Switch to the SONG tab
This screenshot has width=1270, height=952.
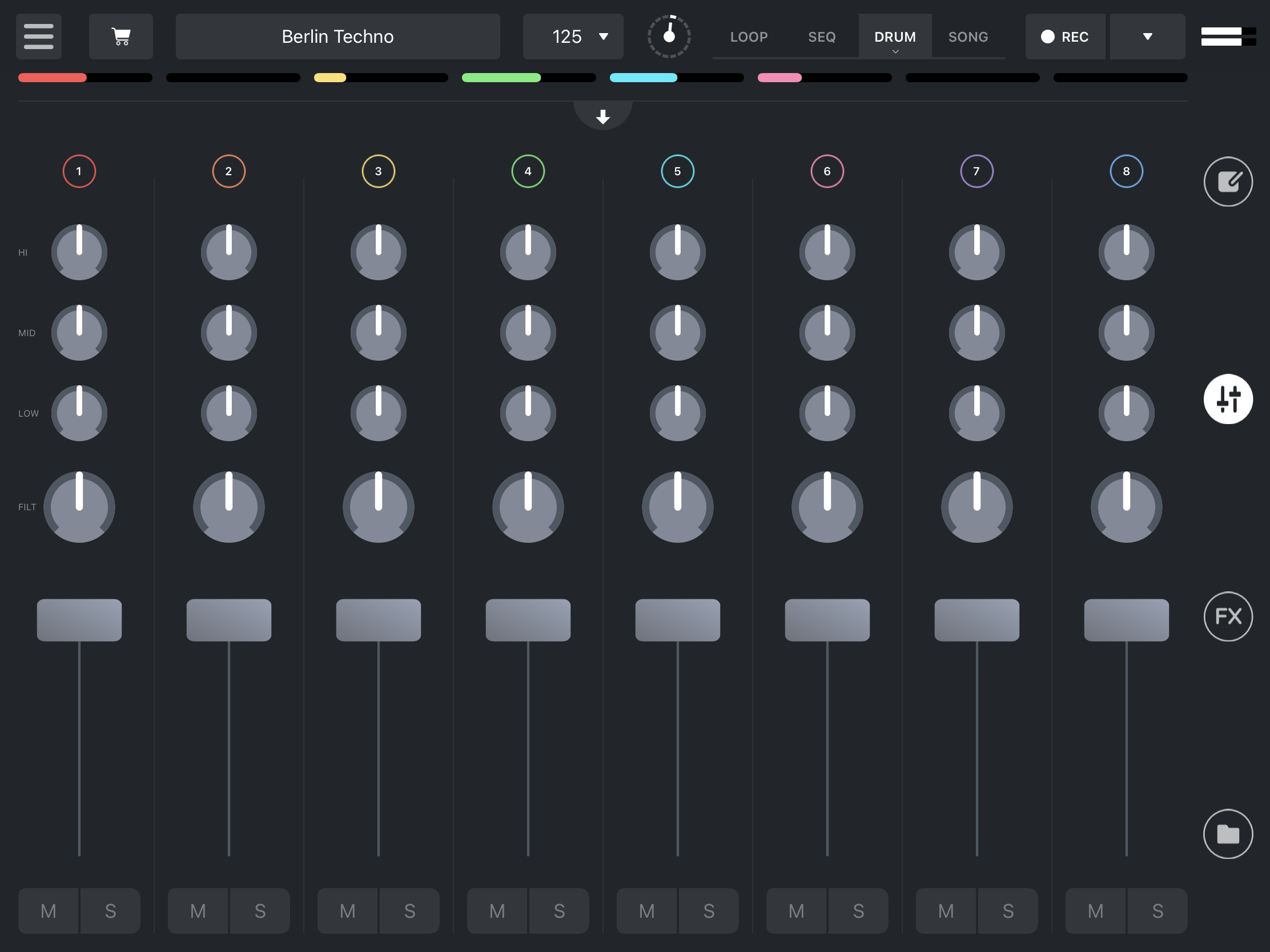click(967, 37)
